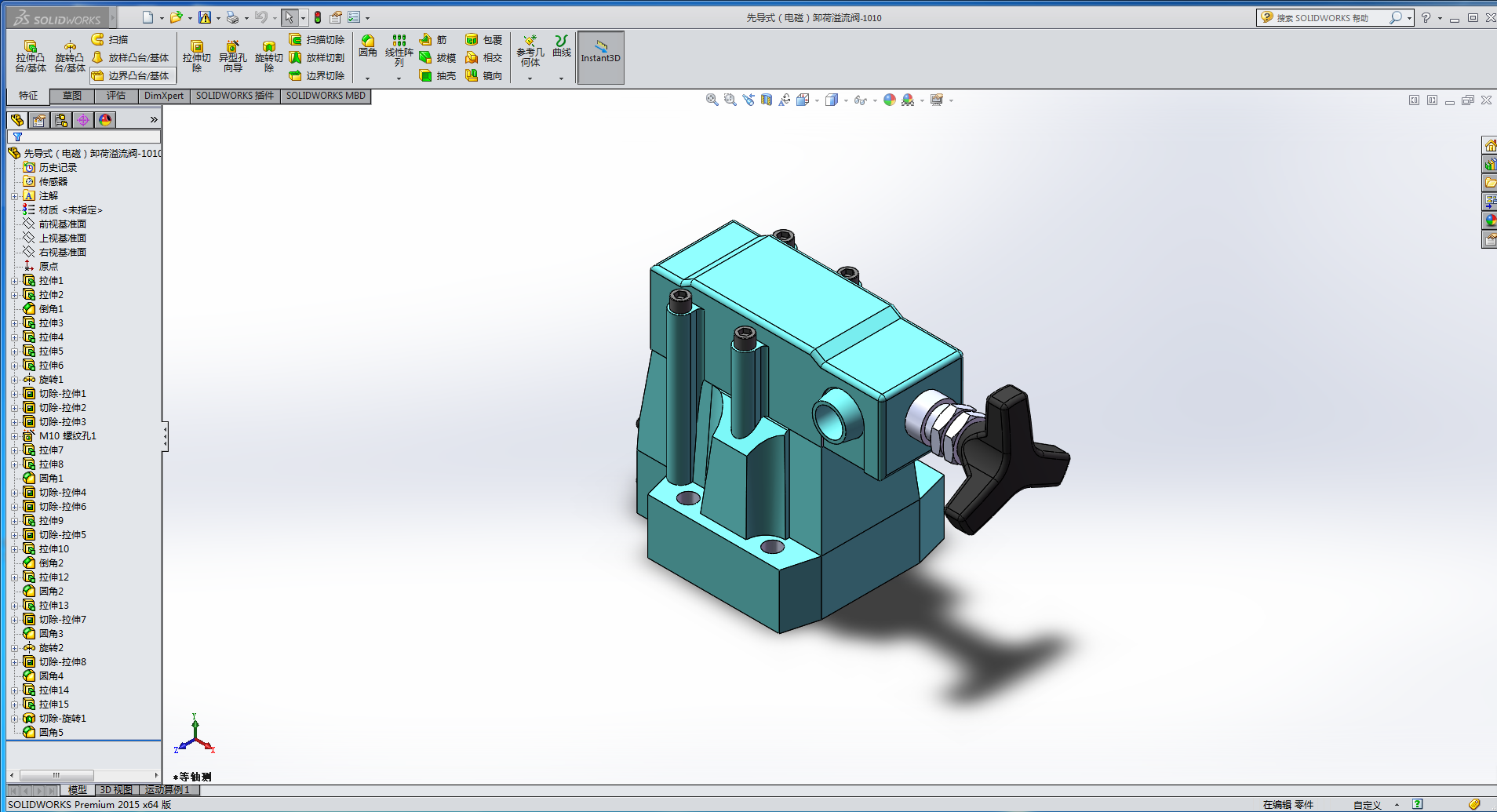Choose the 放样切割 lofted cut tool
This screenshot has height=812, width=1497.
point(317,57)
